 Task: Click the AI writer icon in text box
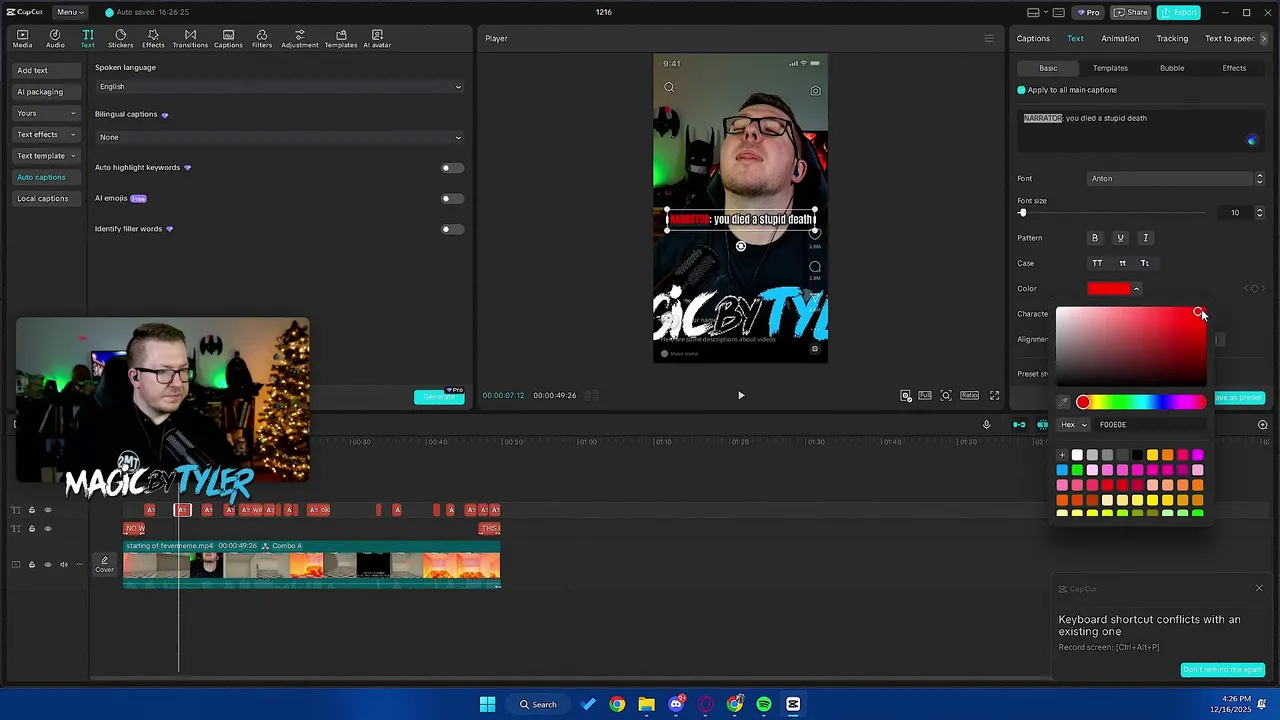click(1251, 140)
